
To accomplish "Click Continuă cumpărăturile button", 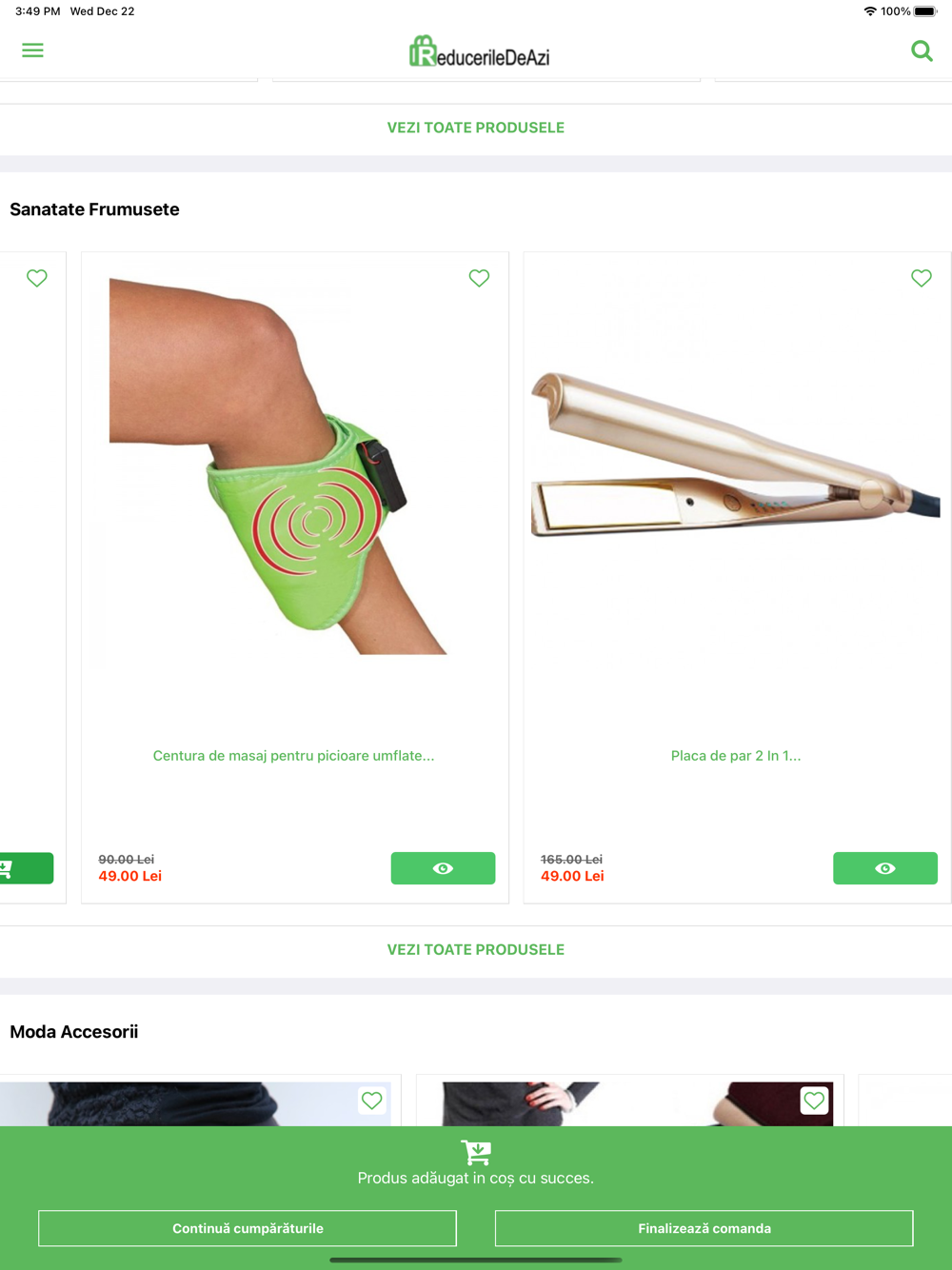I will 248,1228.
